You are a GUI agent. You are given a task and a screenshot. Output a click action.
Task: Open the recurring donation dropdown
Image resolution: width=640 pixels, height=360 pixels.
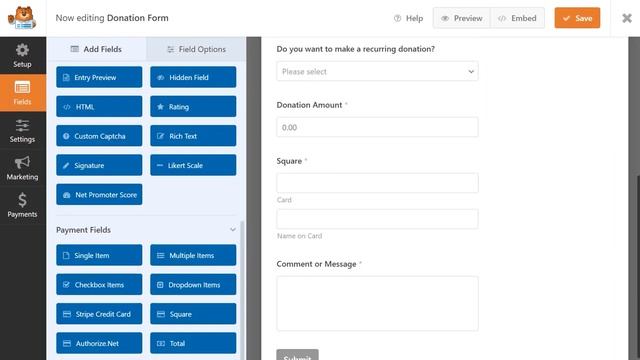pos(377,71)
